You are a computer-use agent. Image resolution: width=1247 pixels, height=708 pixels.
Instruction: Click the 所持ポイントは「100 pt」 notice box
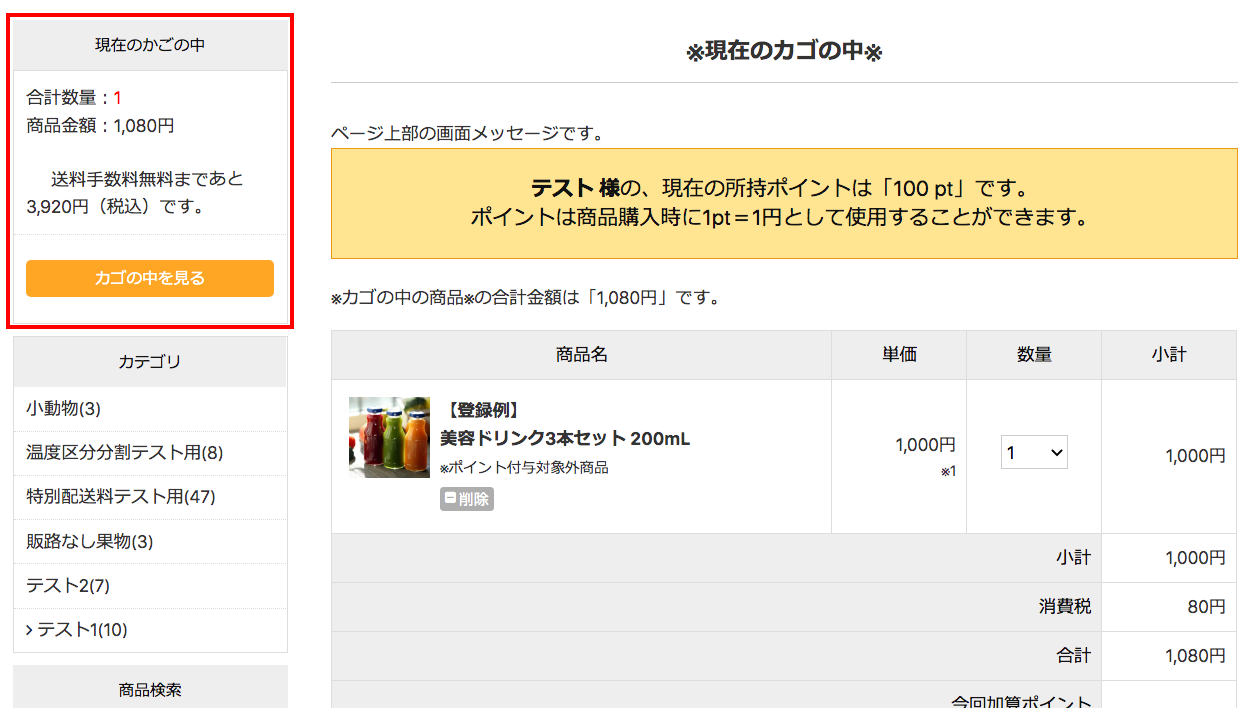(x=784, y=203)
